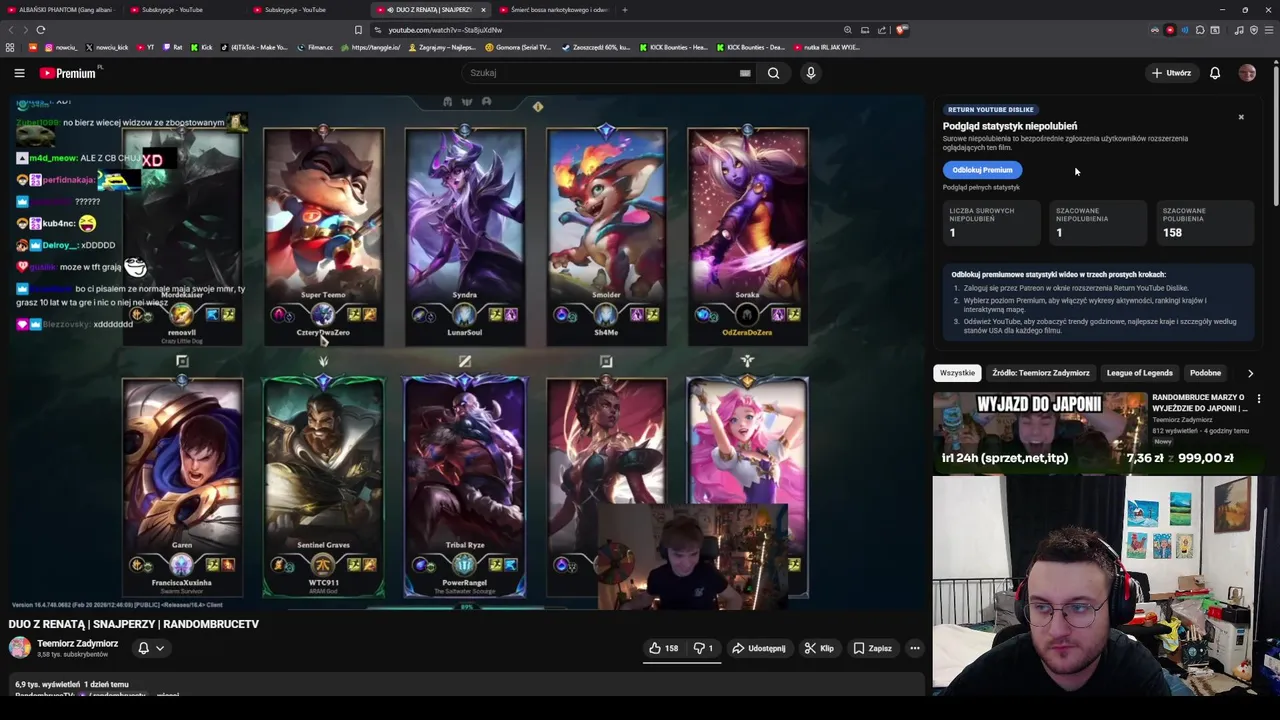Open the on-screen keyboard icon in the search box

pyautogui.click(x=745, y=73)
